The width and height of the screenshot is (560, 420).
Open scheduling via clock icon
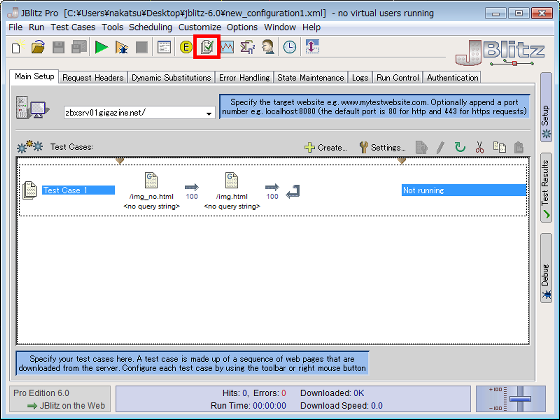[x=290, y=47]
